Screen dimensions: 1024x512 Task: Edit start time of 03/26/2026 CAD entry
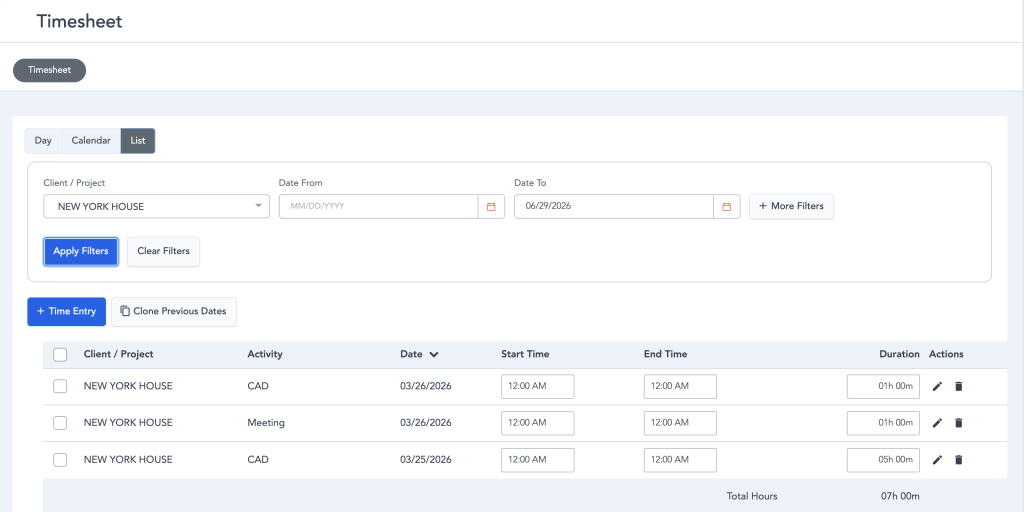coord(537,386)
